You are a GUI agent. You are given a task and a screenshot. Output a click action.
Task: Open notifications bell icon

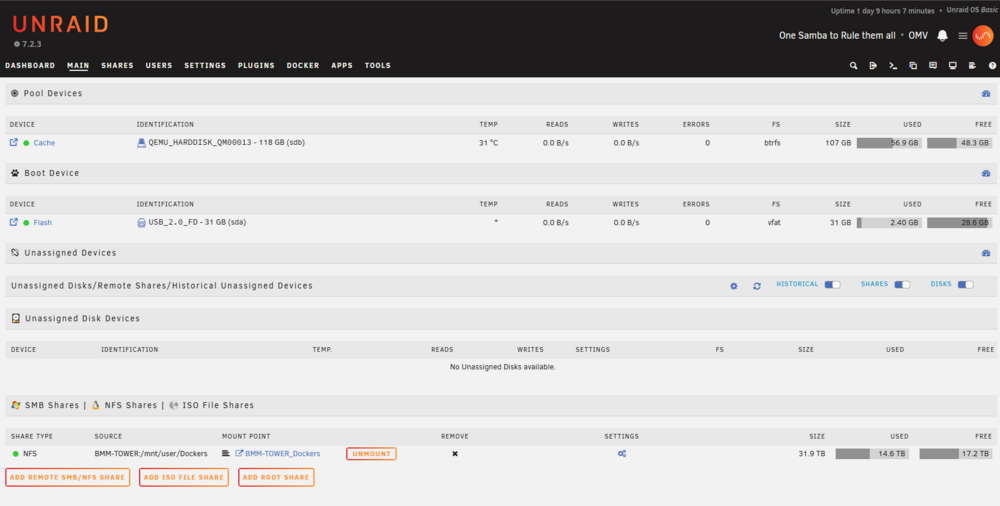tap(942, 36)
